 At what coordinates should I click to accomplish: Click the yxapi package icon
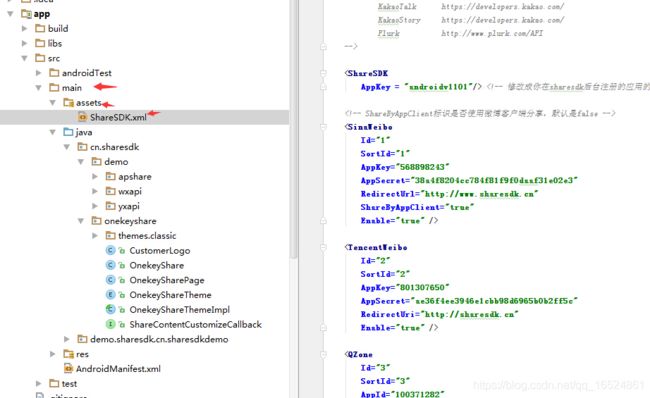coord(111,206)
